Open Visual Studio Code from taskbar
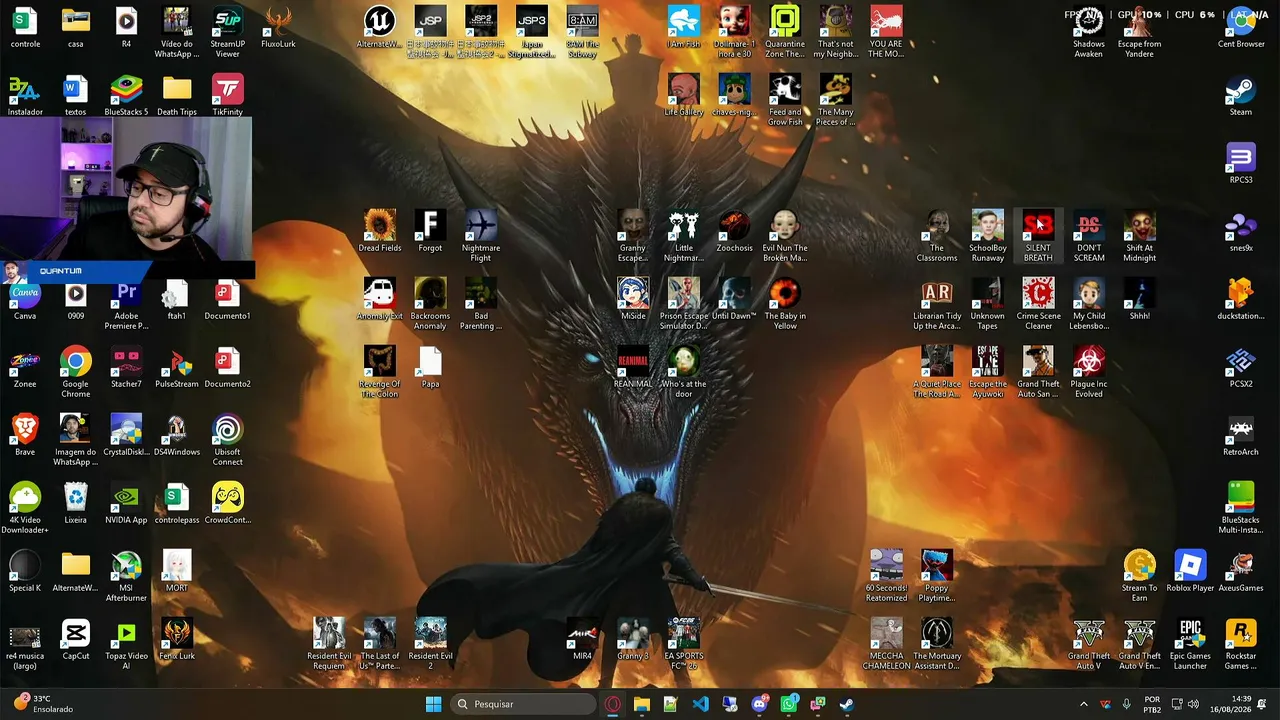 point(701,704)
